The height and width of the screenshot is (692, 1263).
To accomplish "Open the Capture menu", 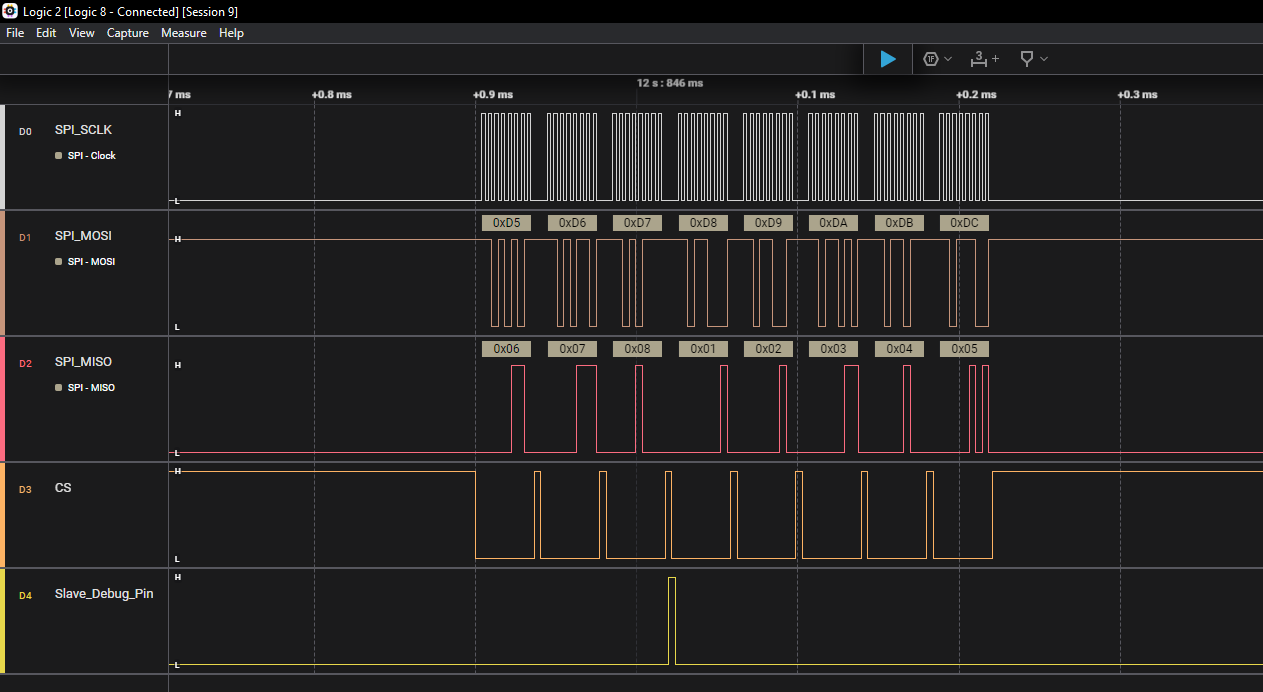I will click(x=127, y=33).
